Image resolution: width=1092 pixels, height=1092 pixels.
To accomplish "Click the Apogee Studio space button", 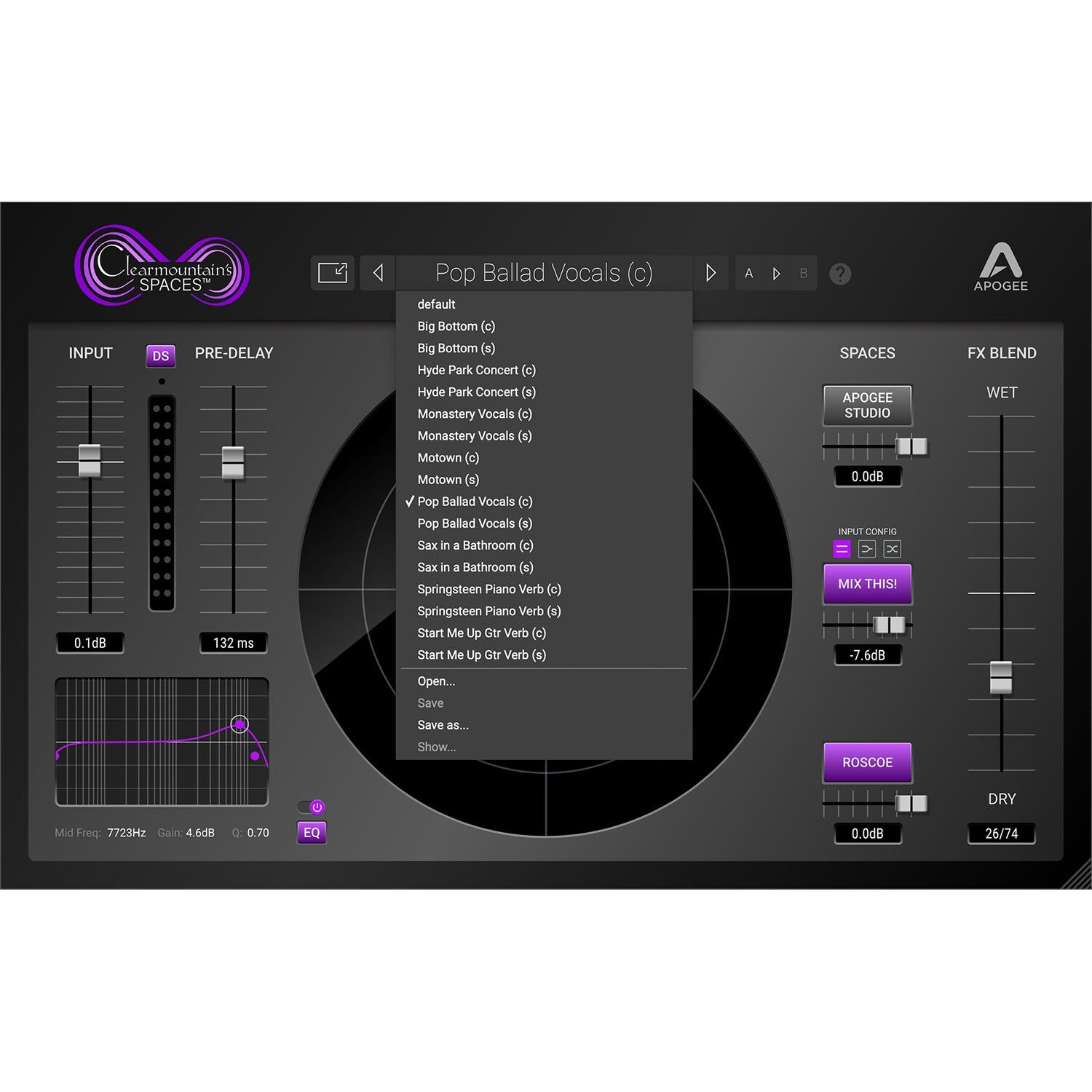I will coord(867,405).
